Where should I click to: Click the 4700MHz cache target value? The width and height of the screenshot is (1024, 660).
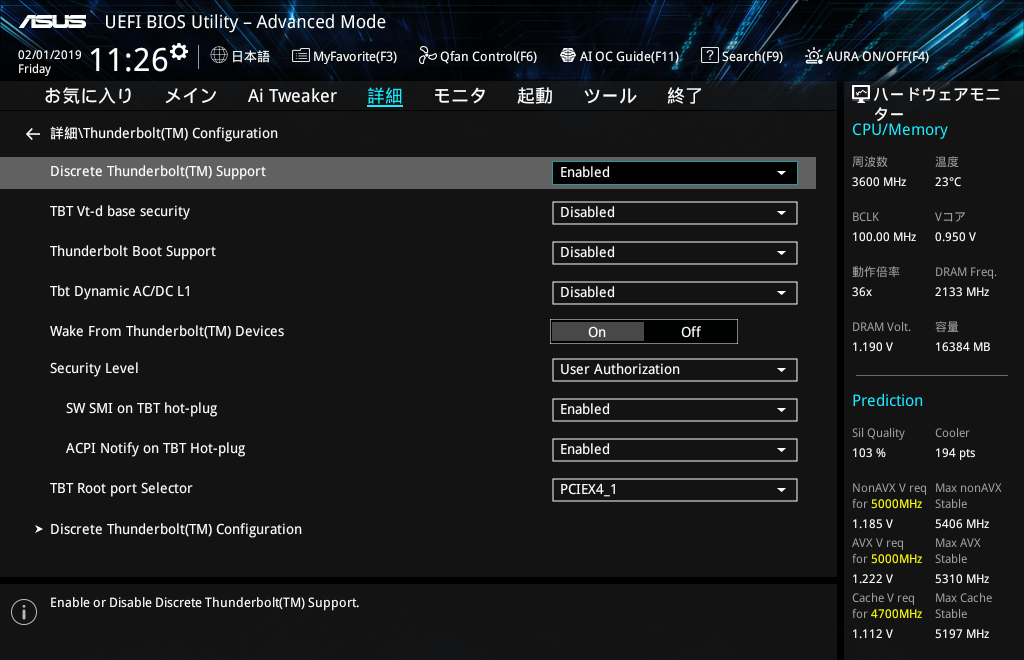[x=896, y=614]
